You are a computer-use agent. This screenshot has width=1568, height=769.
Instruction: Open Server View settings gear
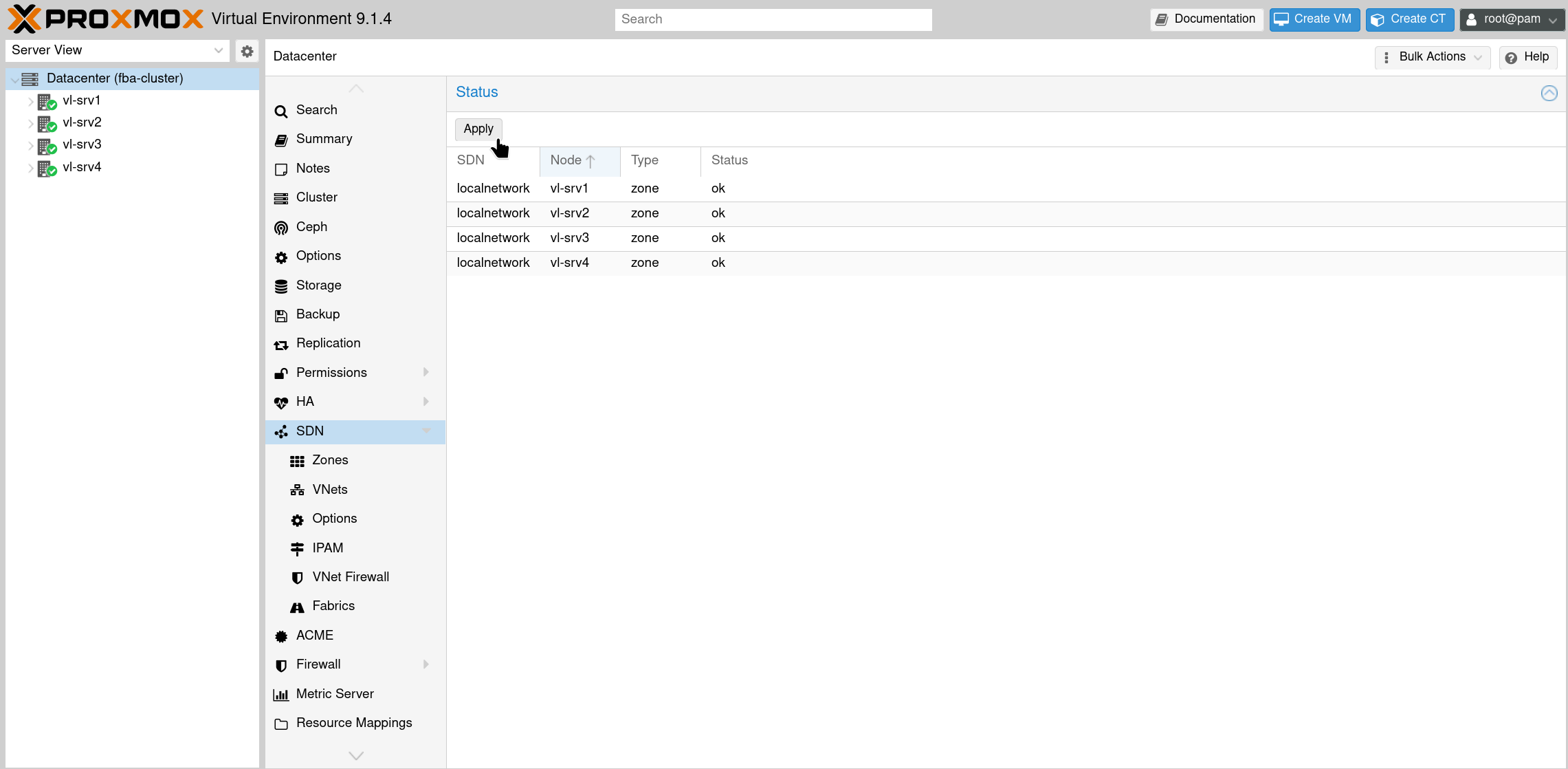[247, 51]
